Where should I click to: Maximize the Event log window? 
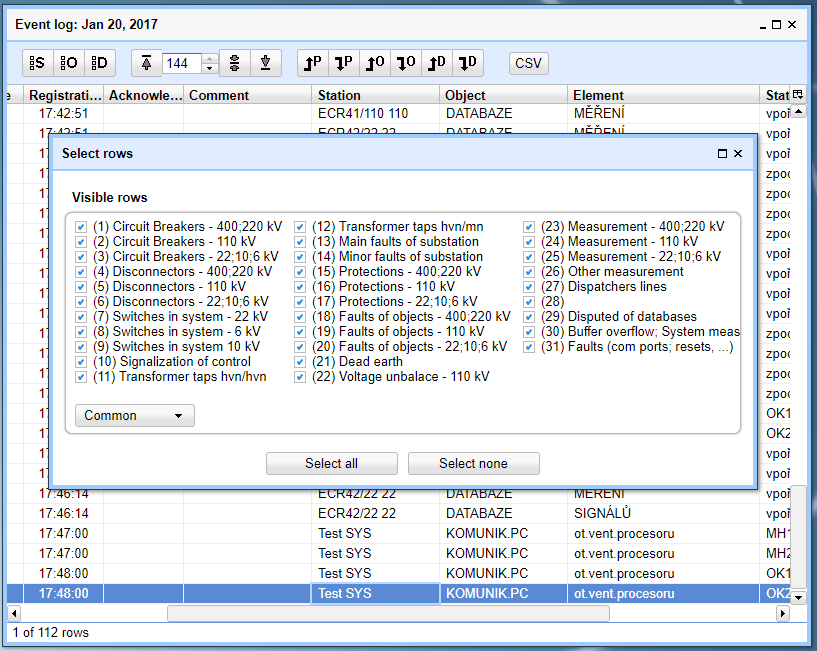tap(776, 24)
